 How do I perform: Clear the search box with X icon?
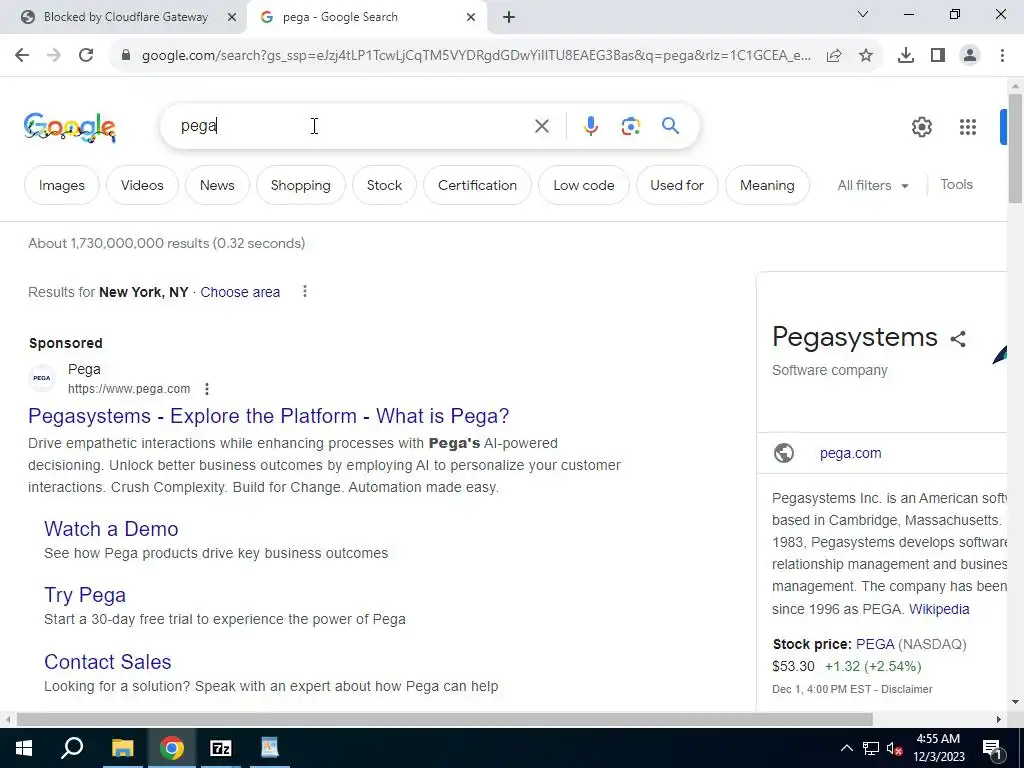pos(542,126)
